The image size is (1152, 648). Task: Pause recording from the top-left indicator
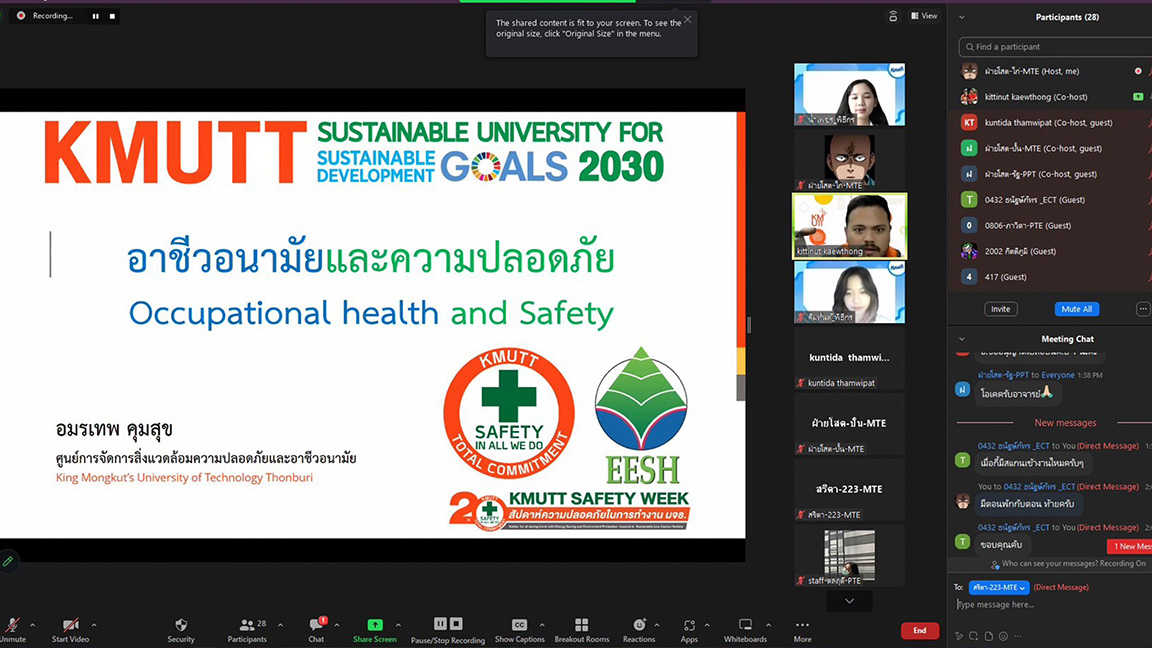click(x=96, y=16)
